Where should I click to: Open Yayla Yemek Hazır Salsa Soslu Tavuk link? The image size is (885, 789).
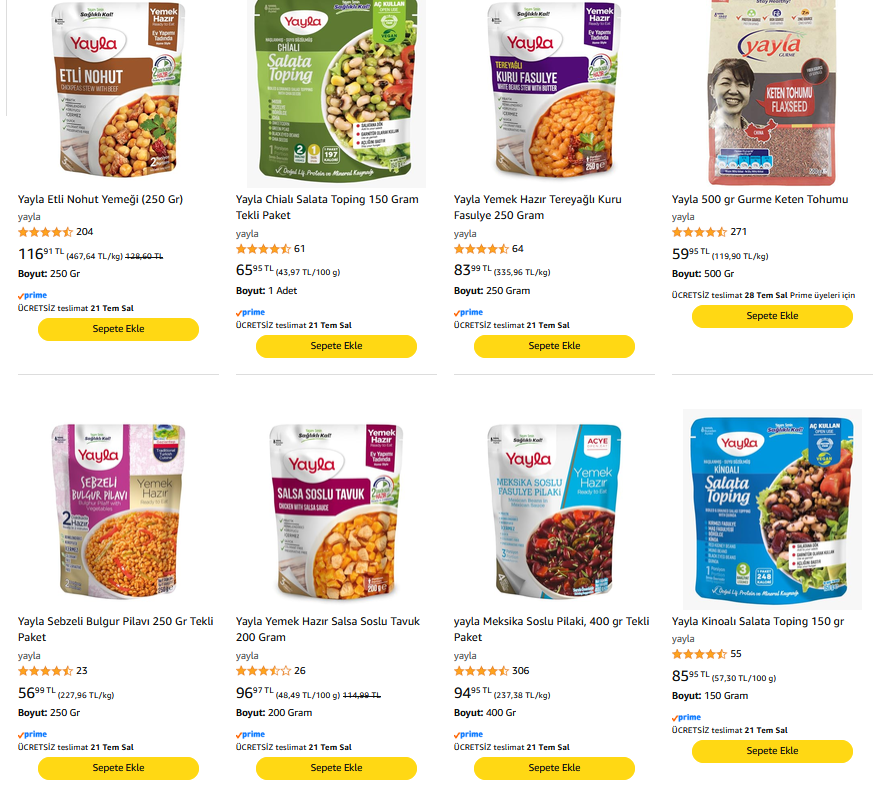328,629
